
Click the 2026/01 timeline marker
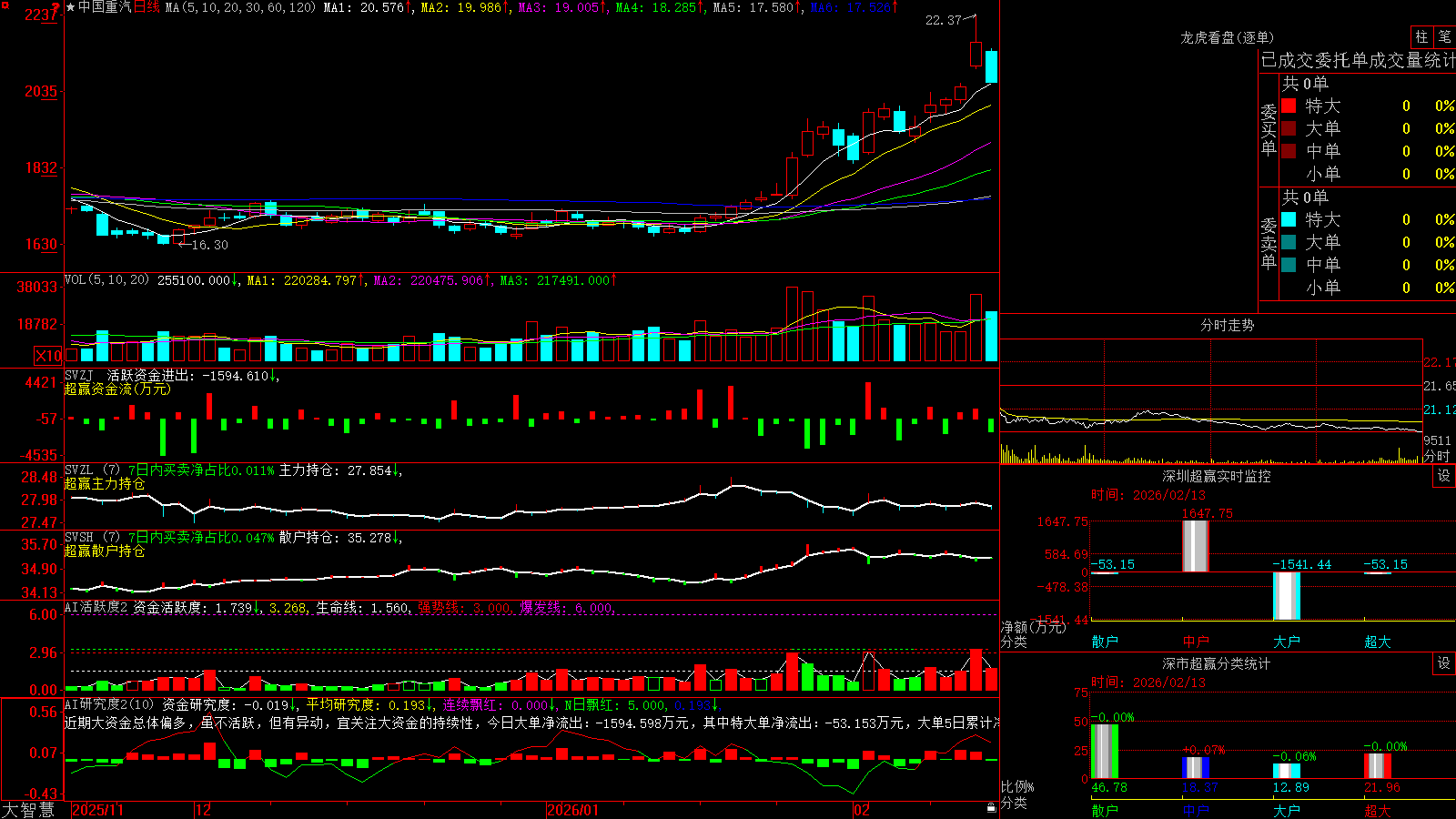coord(573,810)
